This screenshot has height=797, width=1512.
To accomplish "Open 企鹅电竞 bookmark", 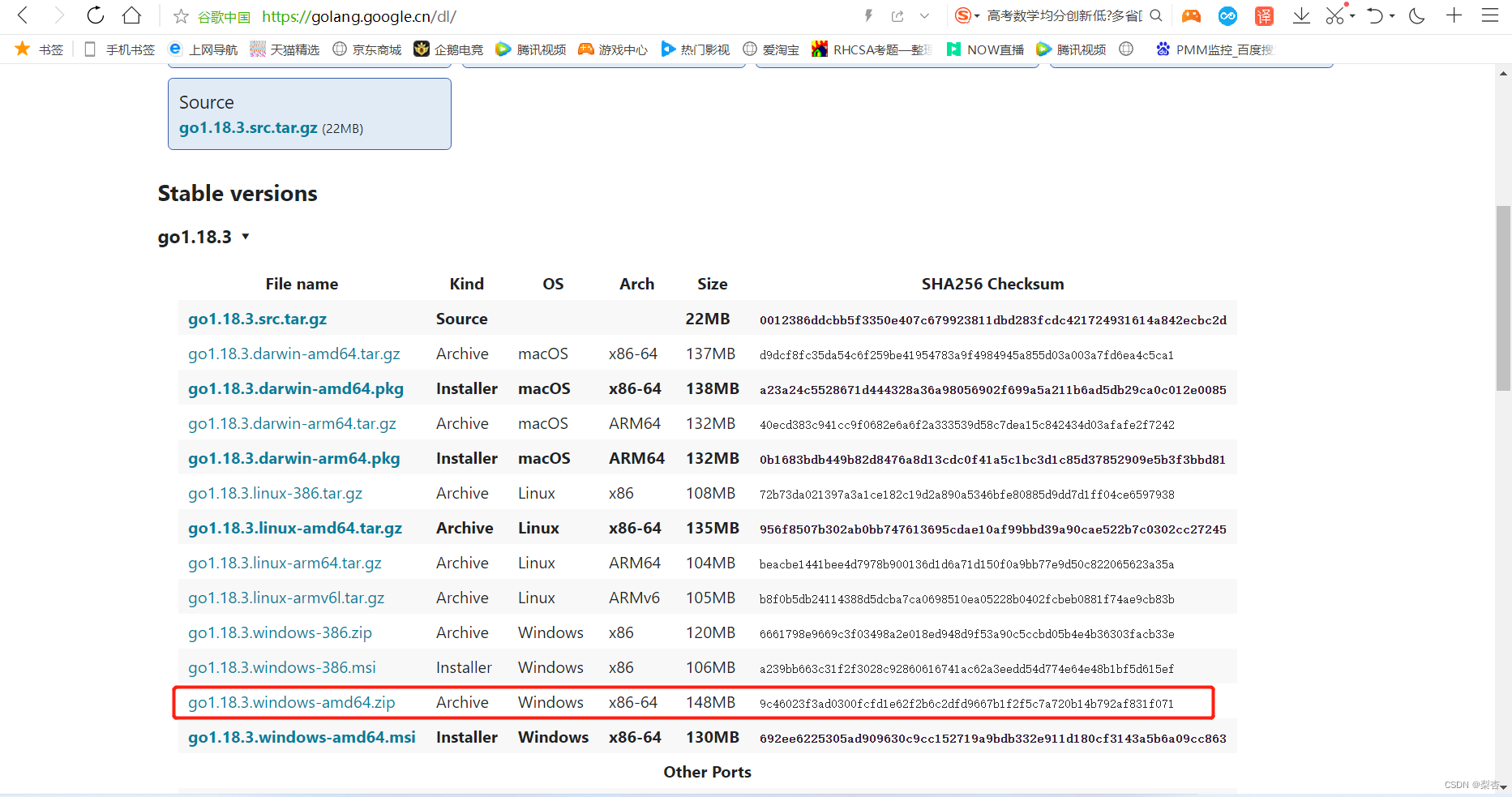I will coord(448,49).
